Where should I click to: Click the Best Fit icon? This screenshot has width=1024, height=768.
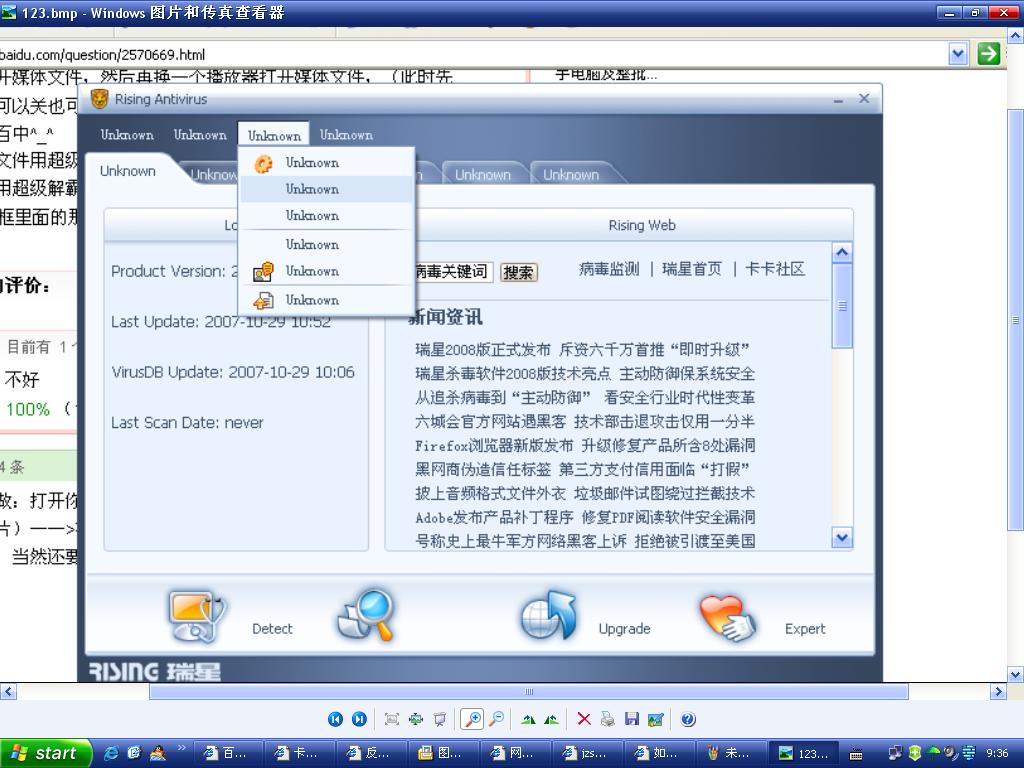pos(392,719)
